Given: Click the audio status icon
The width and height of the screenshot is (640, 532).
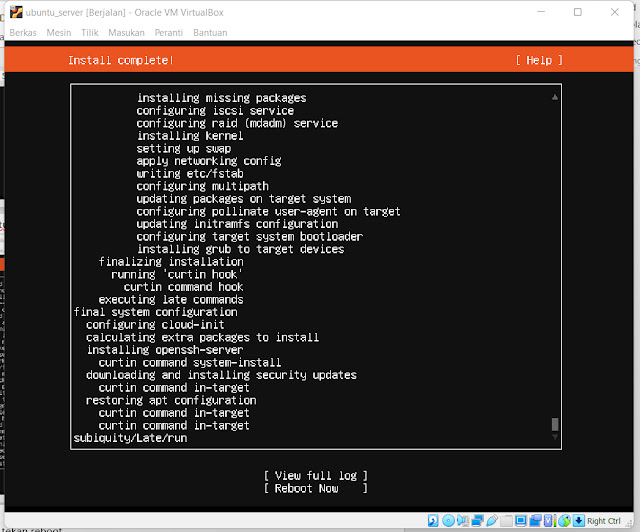Looking at the screenshot, I should pos(463,521).
